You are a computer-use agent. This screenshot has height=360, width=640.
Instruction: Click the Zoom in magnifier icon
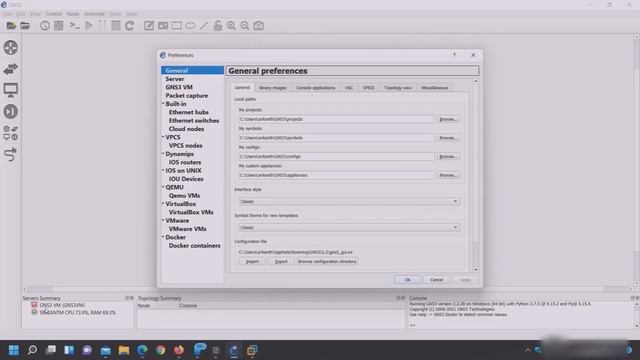click(231, 26)
